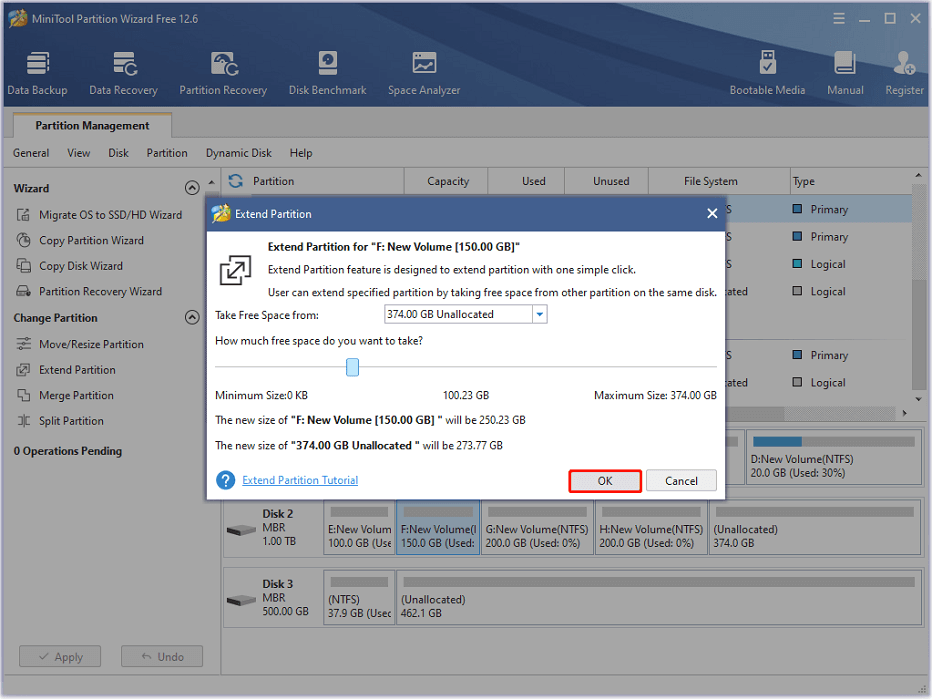Open the Dynamic Disk menu
932x700 pixels.
(x=239, y=153)
